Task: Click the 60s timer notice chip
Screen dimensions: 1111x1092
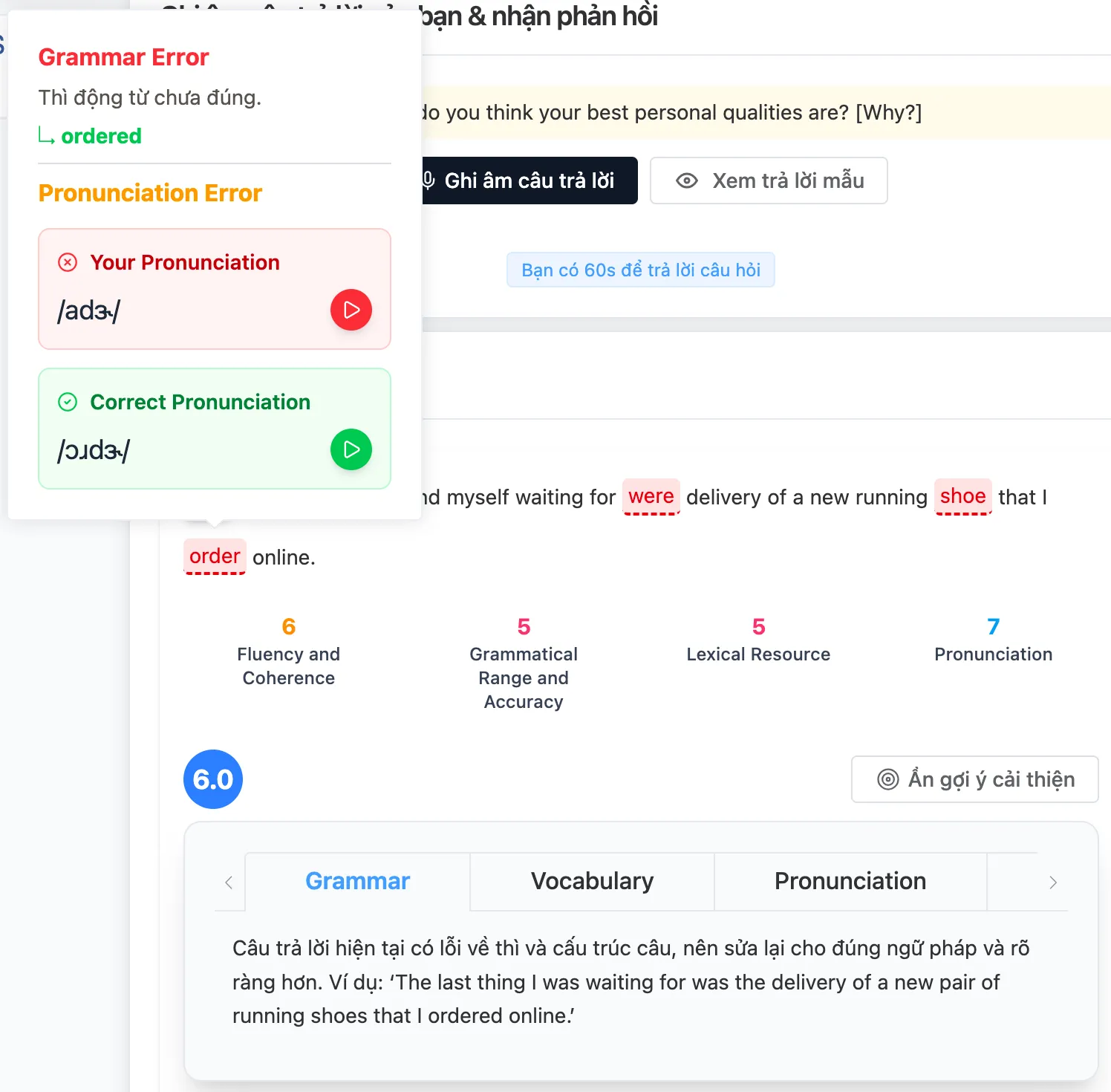Action: (x=640, y=270)
